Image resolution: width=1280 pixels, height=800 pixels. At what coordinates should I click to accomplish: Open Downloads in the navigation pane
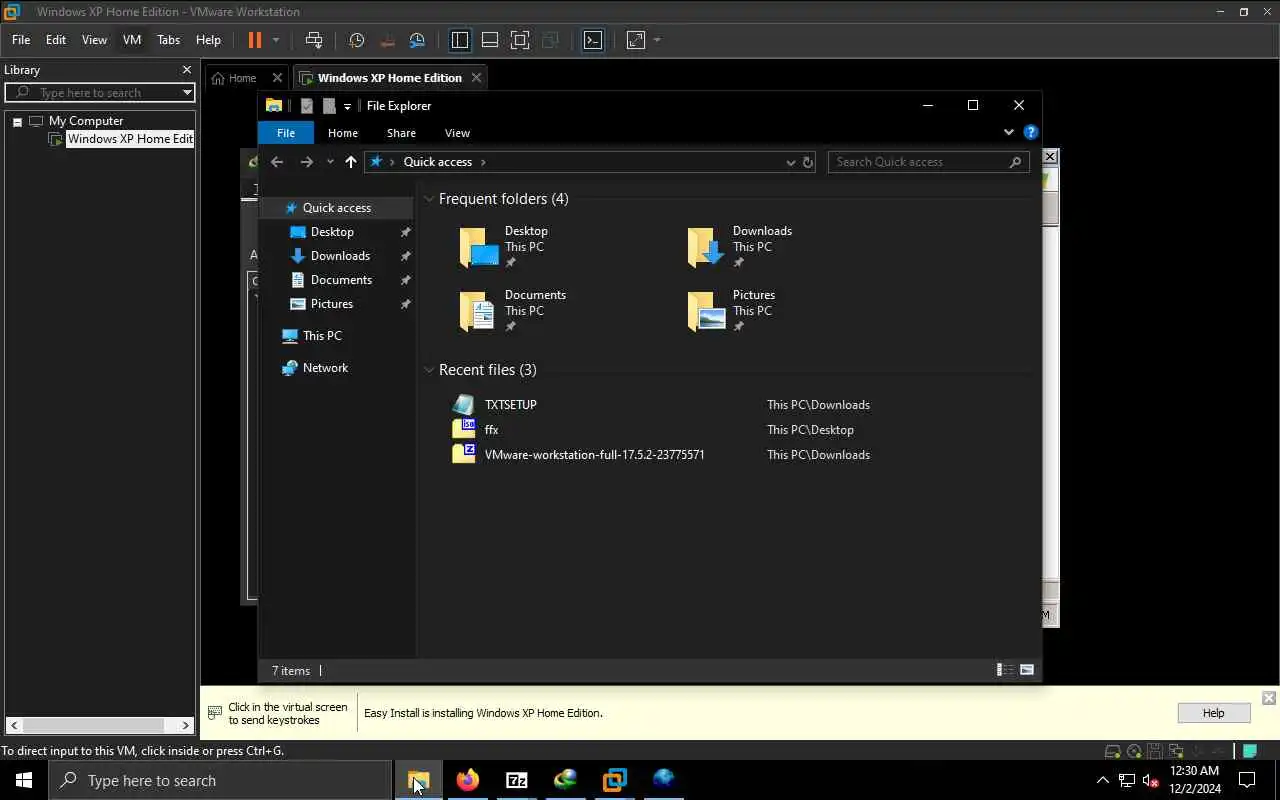pyautogui.click(x=339, y=256)
